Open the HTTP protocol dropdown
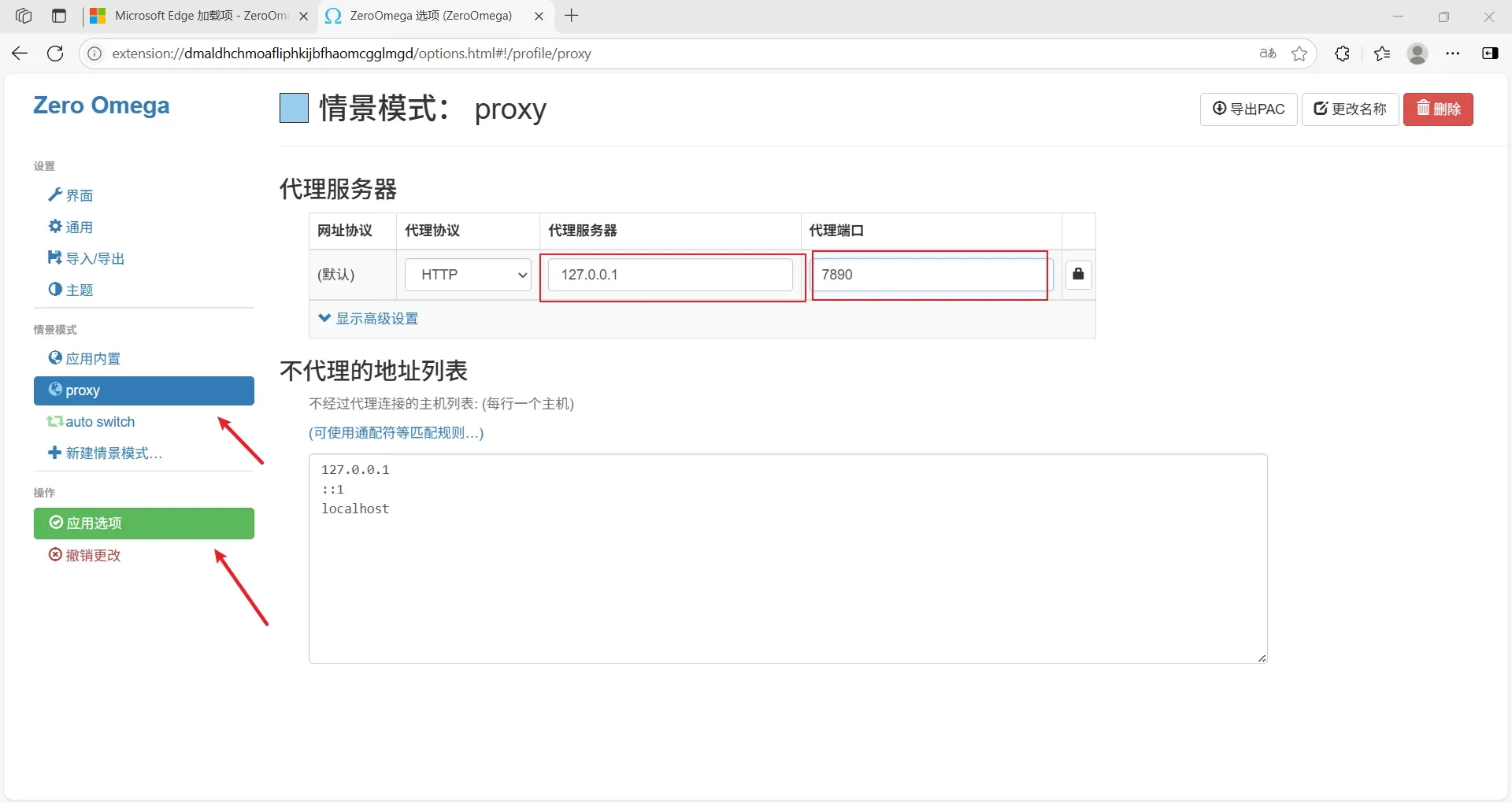 click(467, 275)
